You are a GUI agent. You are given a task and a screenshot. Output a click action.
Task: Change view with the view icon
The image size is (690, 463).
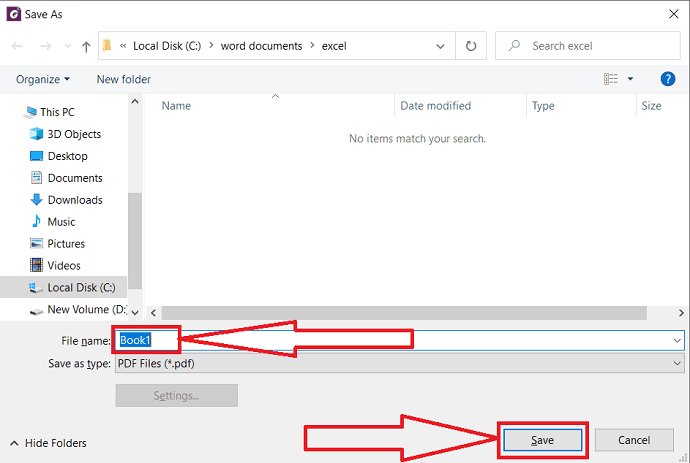611,79
